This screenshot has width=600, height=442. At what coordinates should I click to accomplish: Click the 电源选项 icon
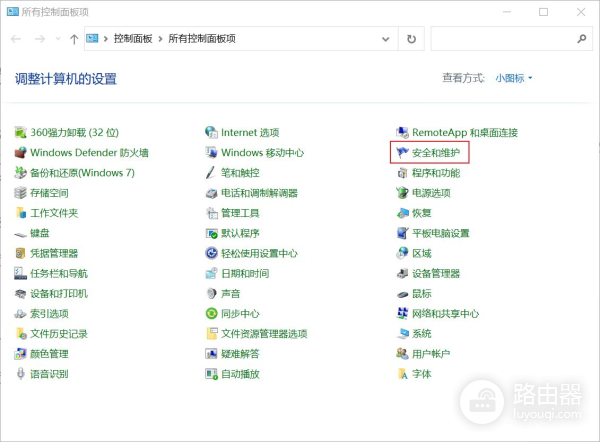tap(402, 193)
